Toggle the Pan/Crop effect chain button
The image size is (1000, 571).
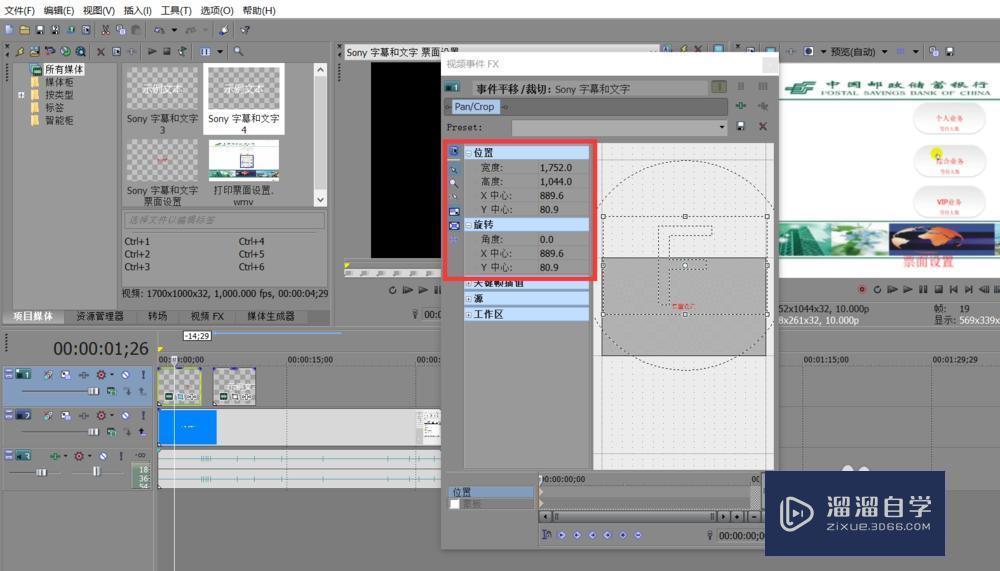[474, 107]
